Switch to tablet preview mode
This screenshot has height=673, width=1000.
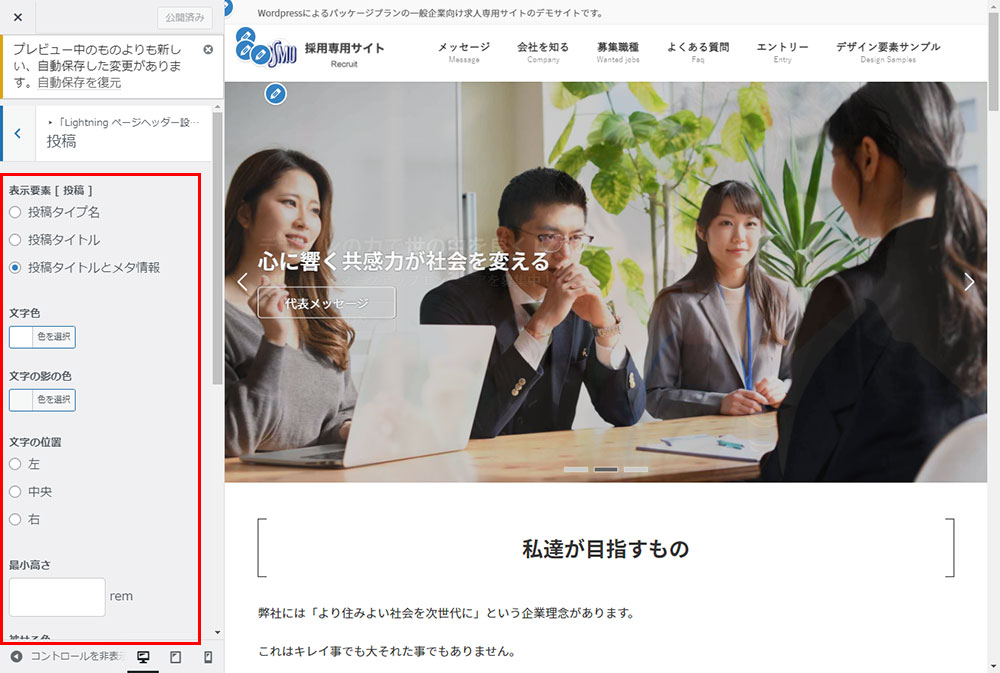point(175,657)
